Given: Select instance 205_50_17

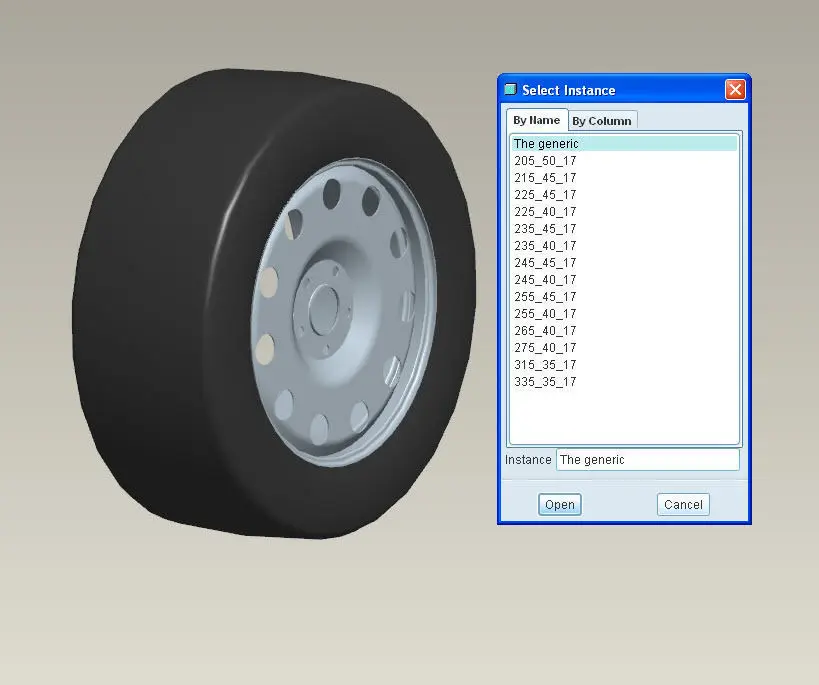Looking at the screenshot, I should coord(624,161).
